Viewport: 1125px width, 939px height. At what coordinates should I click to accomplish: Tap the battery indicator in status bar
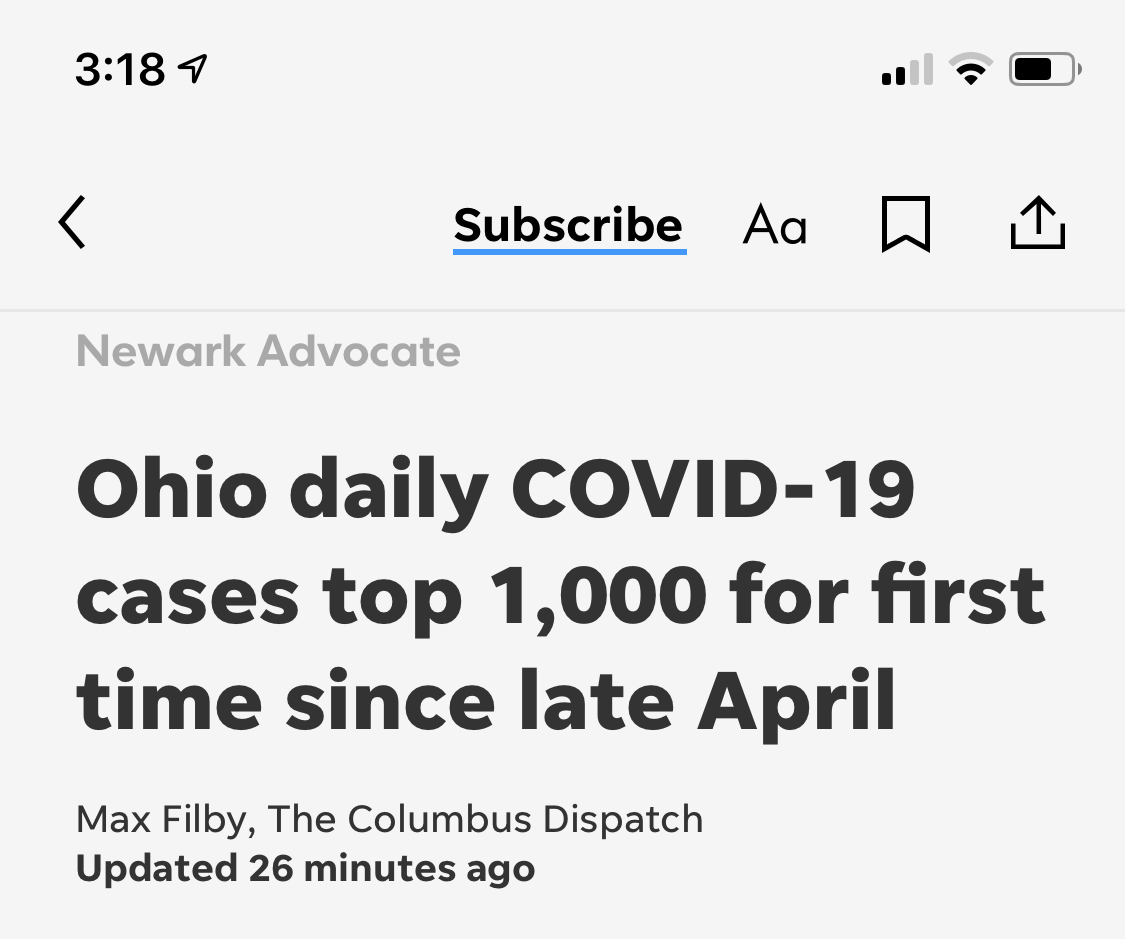coord(1044,70)
